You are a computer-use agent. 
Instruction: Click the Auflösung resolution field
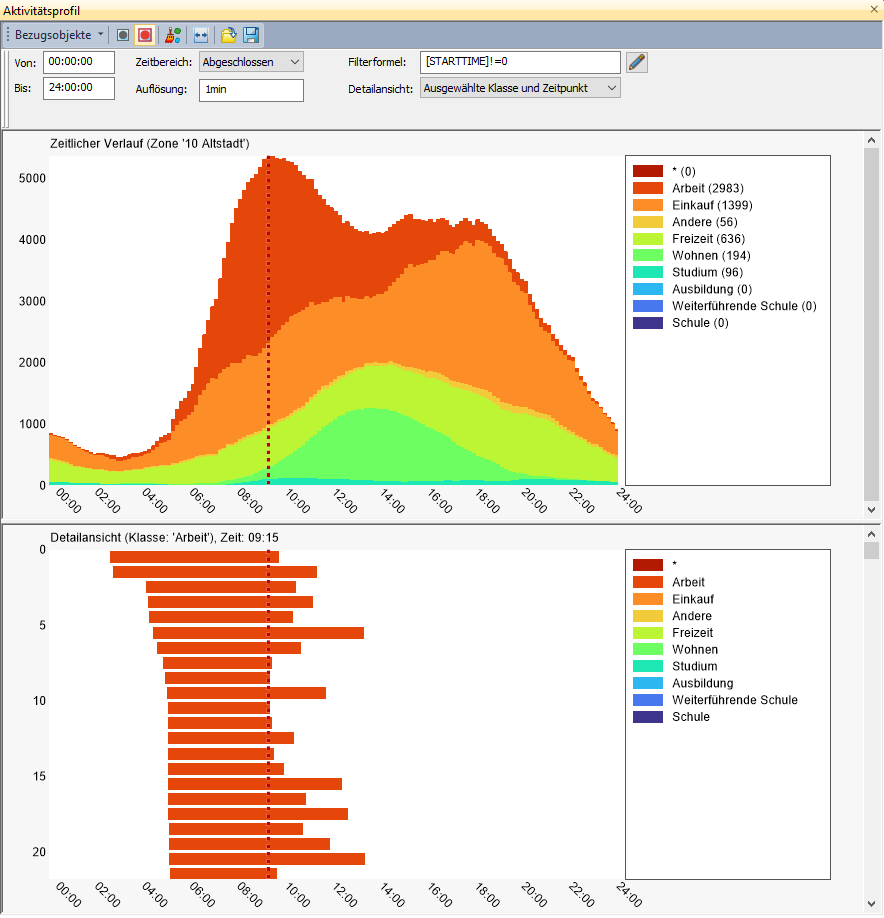coord(251,90)
